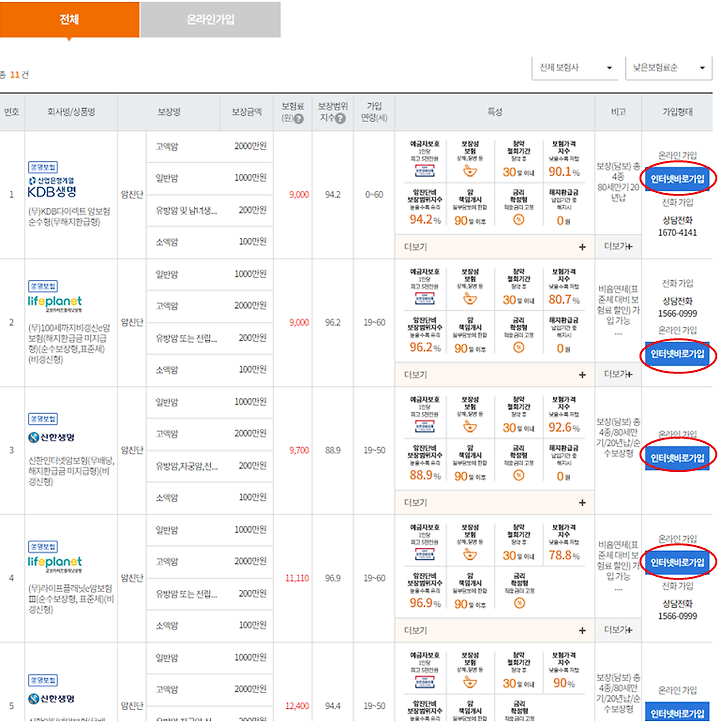Click help icon next to 보험료 header
Viewport: 720px width, 724px height.
tap(299, 118)
